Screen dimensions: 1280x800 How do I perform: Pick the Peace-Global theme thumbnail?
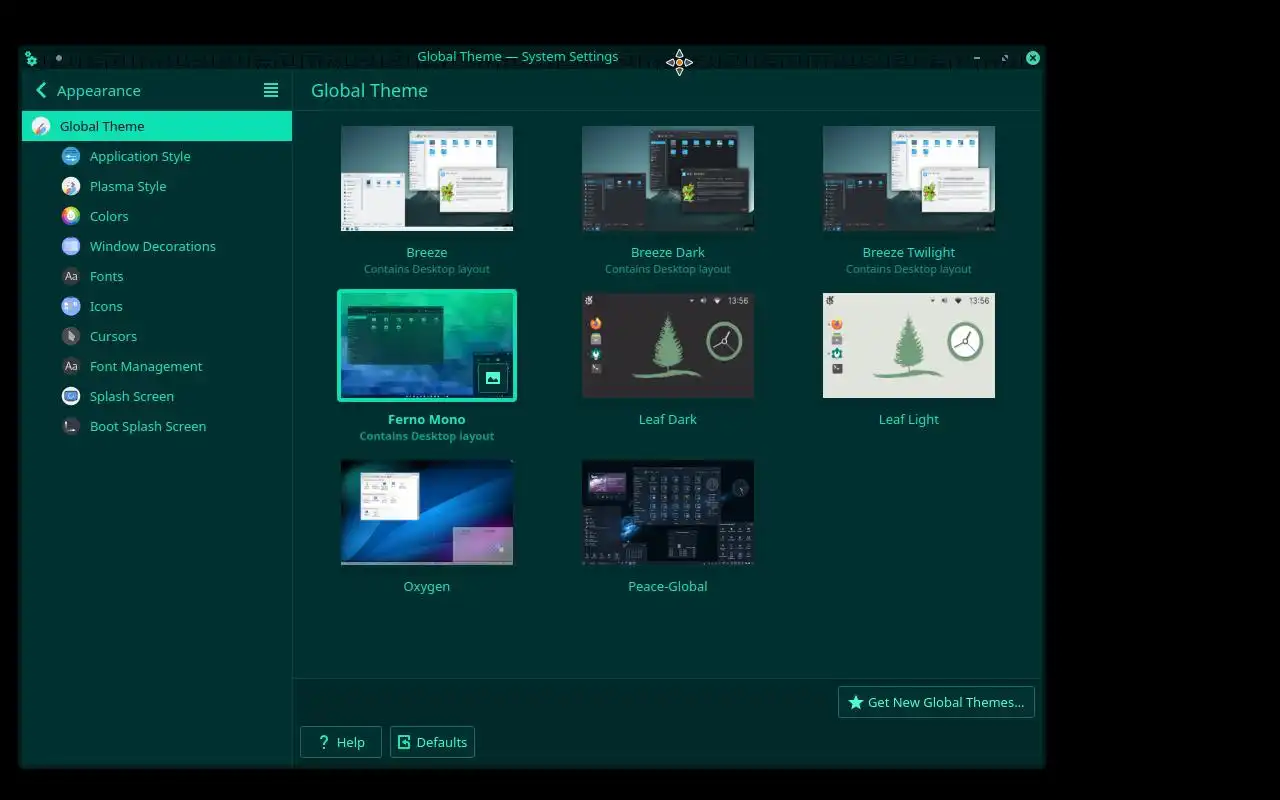click(x=668, y=512)
